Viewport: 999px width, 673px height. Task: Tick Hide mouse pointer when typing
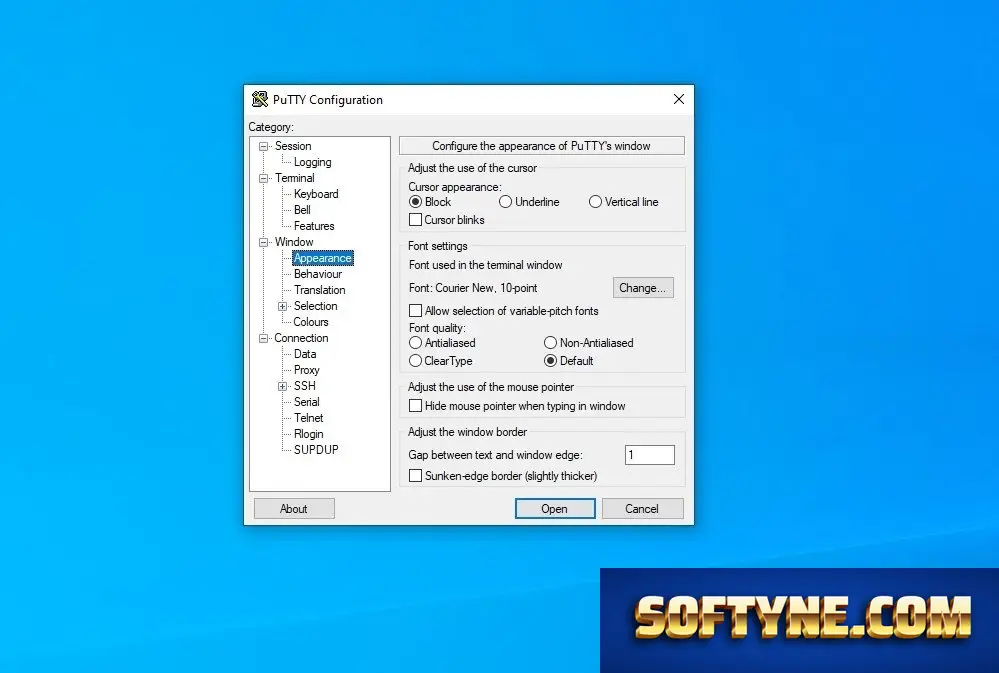[x=415, y=406]
